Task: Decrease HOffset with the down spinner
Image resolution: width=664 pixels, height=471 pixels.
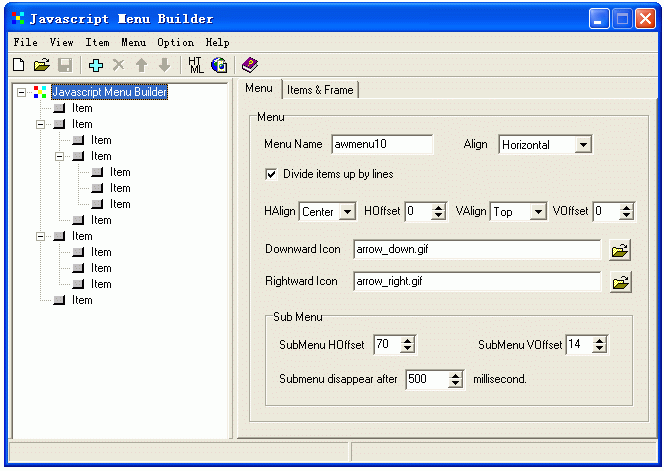Action: click(438, 215)
